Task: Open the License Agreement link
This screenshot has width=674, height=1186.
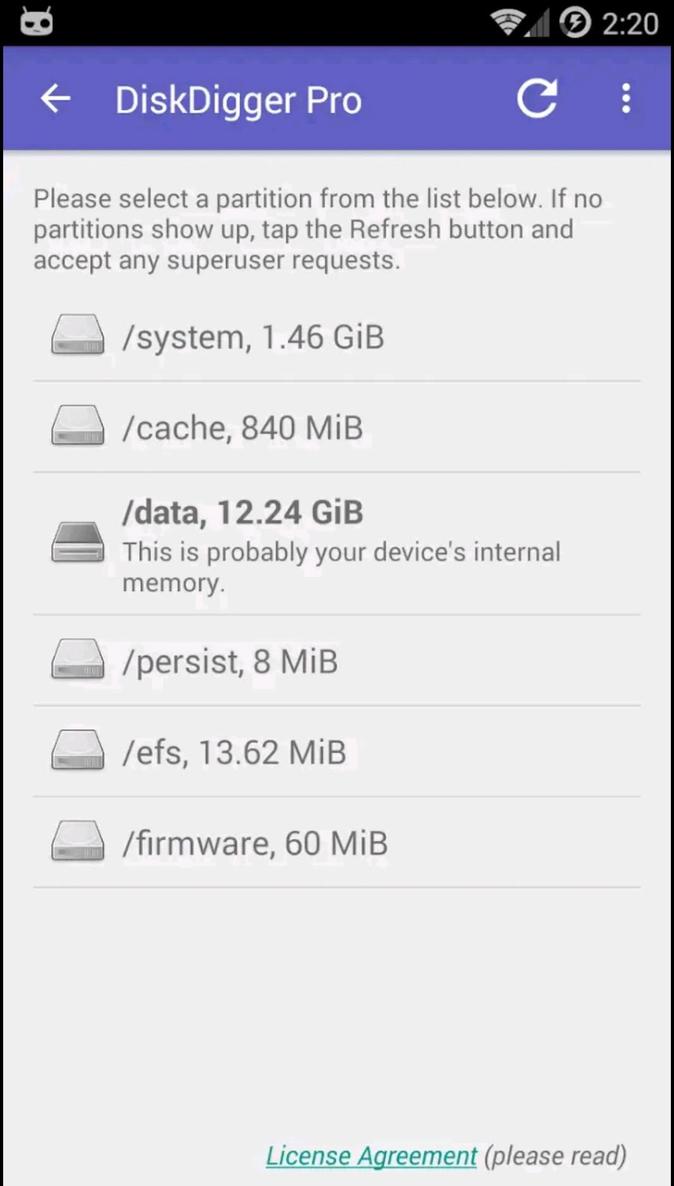Action: pyautogui.click(x=371, y=1155)
